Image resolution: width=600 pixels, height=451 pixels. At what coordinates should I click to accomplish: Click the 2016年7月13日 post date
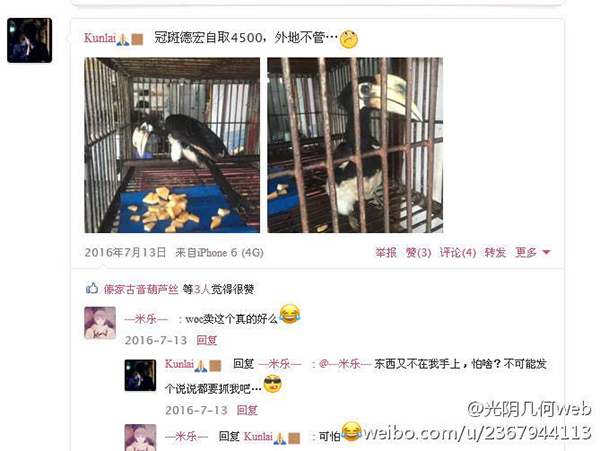click(125, 252)
